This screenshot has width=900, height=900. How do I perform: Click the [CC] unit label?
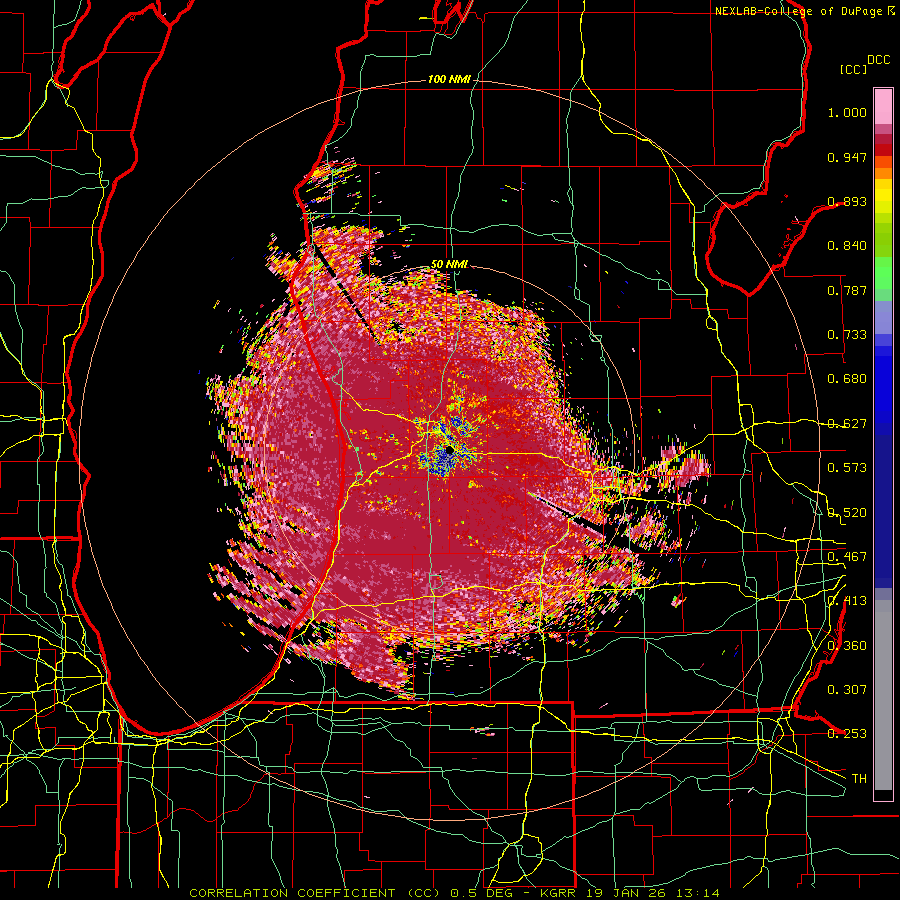pyautogui.click(x=853, y=69)
